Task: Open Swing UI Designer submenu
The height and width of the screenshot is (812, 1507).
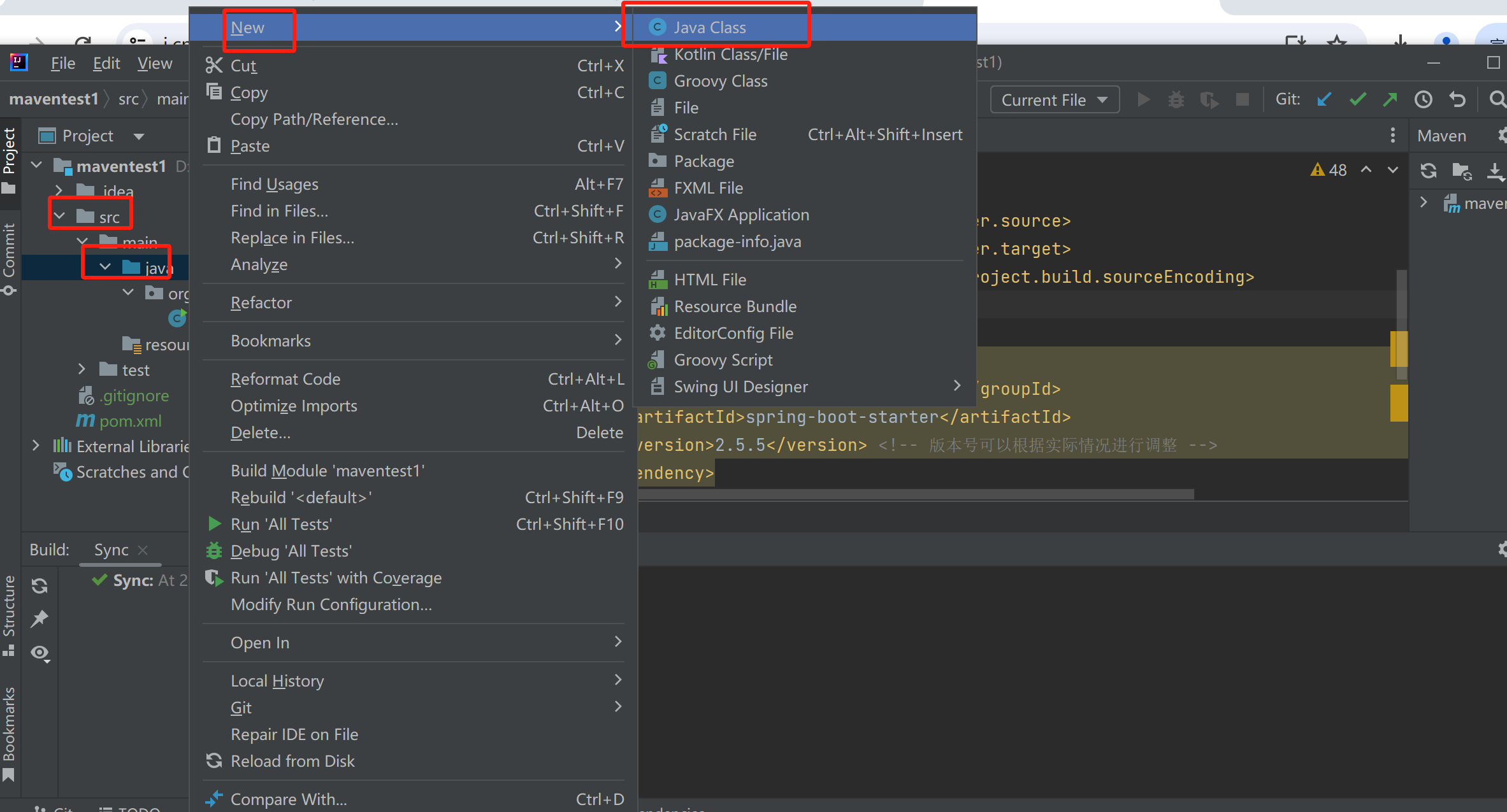Action: pos(805,387)
